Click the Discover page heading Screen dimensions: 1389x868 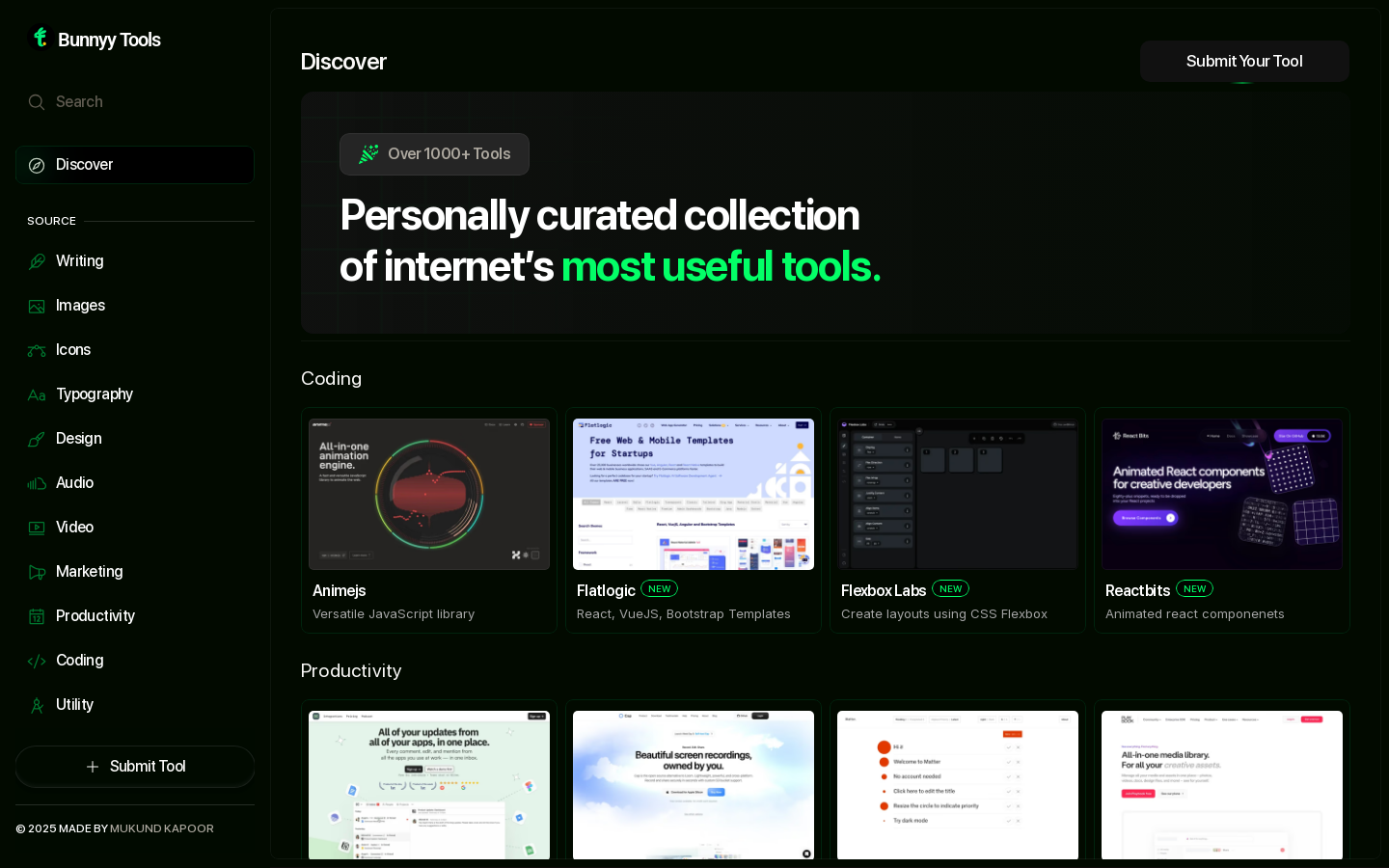tap(343, 62)
